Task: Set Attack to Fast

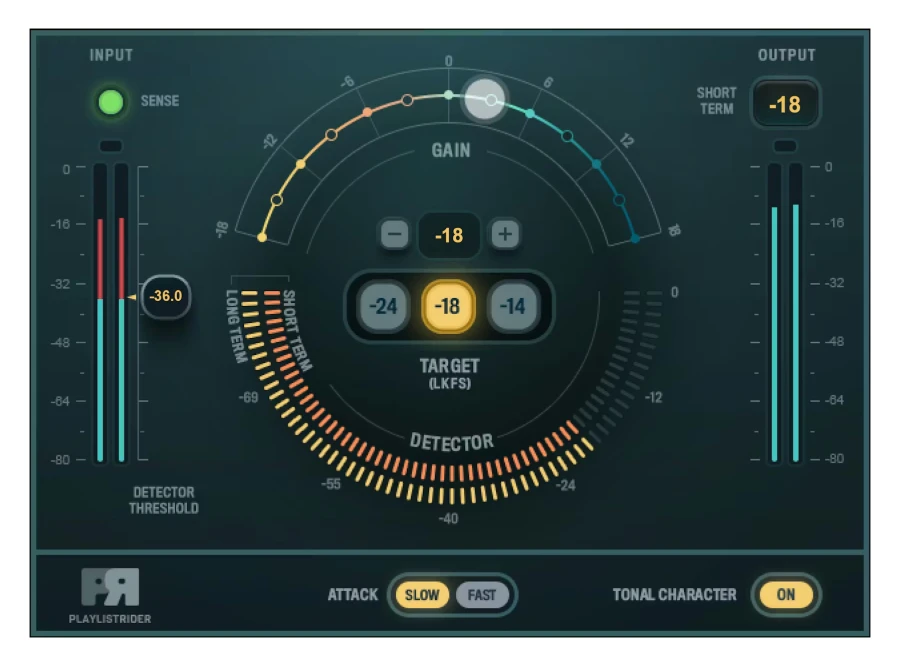Action: [482, 595]
